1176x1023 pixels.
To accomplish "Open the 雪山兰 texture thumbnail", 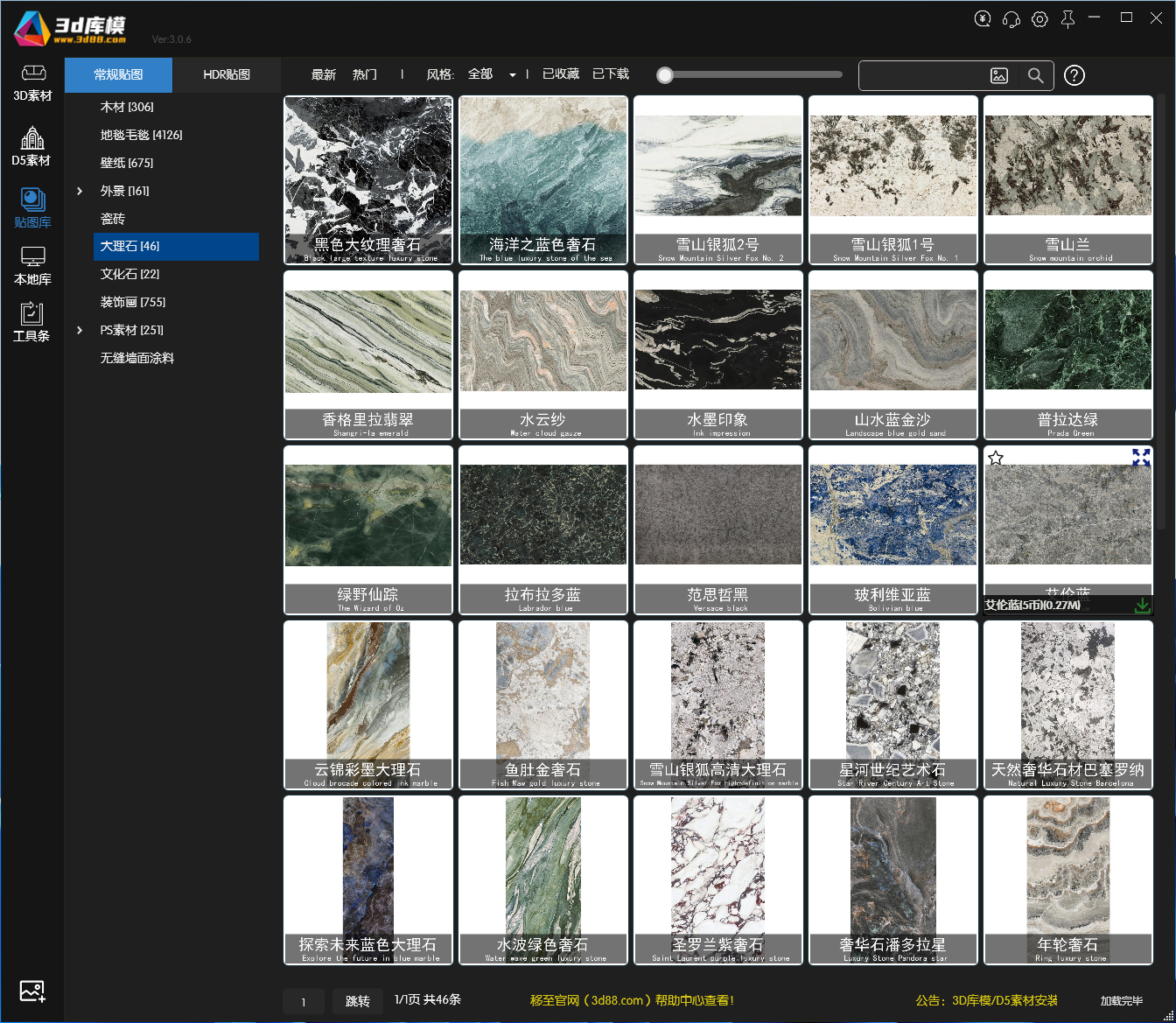I will (x=1068, y=180).
